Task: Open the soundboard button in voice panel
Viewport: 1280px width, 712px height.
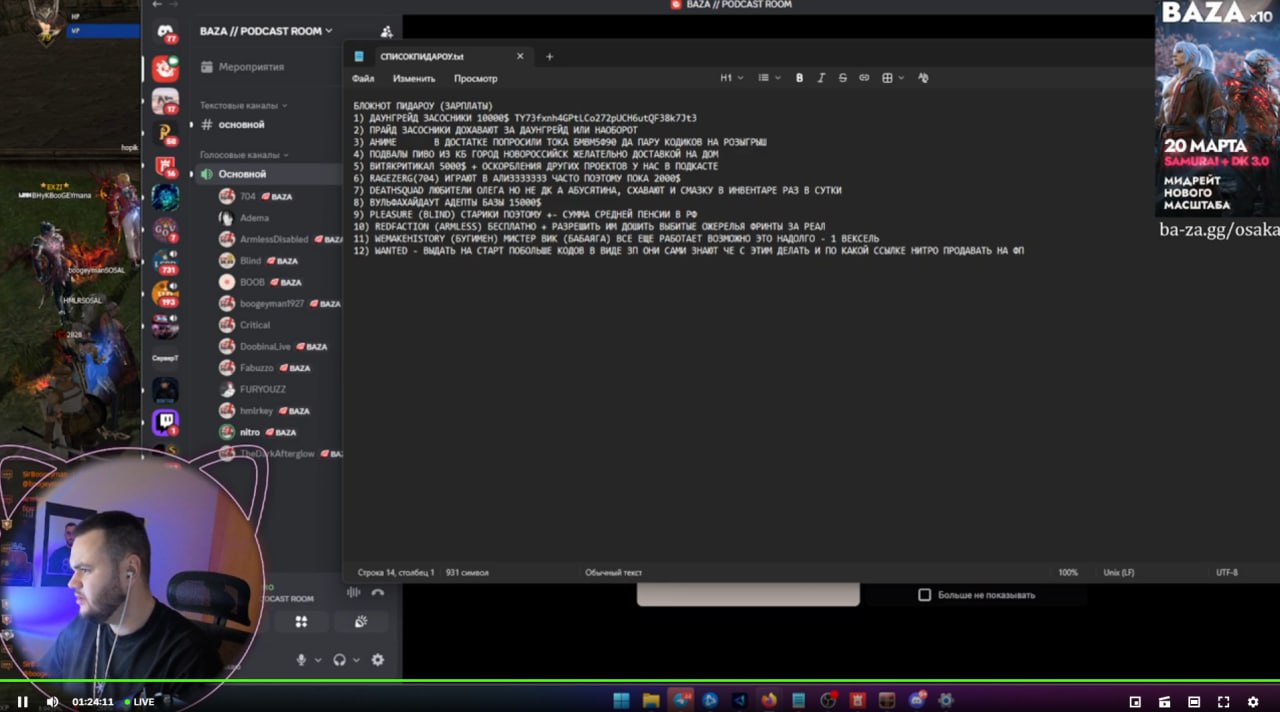Action: point(361,622)
